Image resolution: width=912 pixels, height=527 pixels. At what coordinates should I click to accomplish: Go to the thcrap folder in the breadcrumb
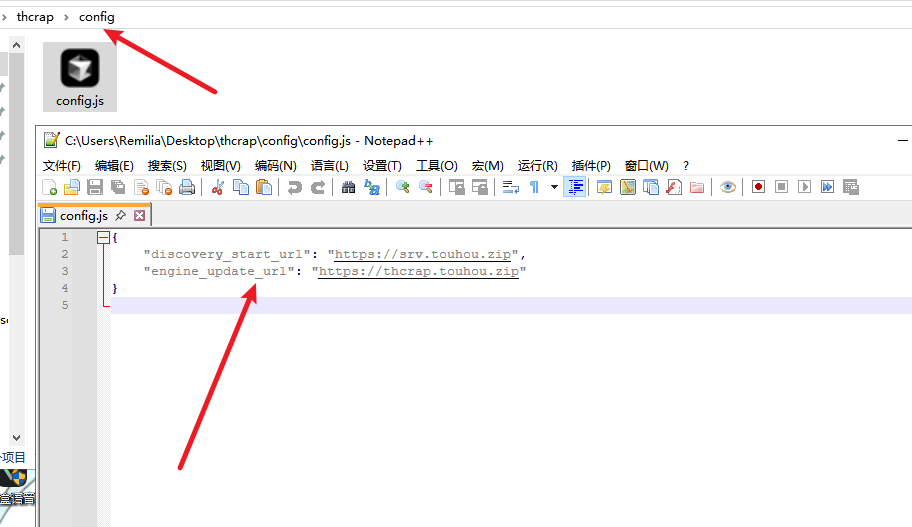pyautogui.click(x=35, y=17)
